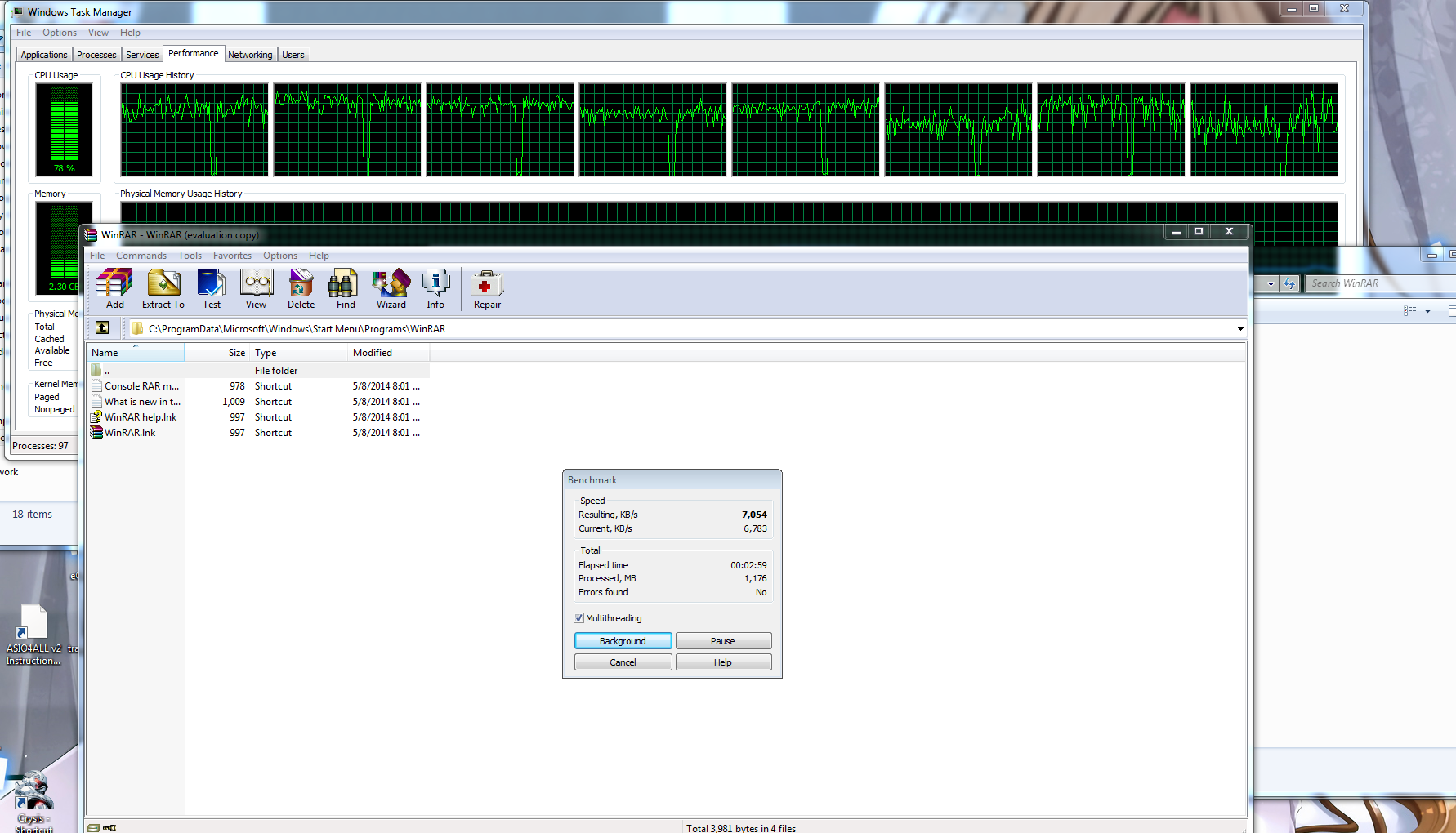The image size is (1456, 833).
Task: Click the up-one-level folder icon
Action: 102,327
